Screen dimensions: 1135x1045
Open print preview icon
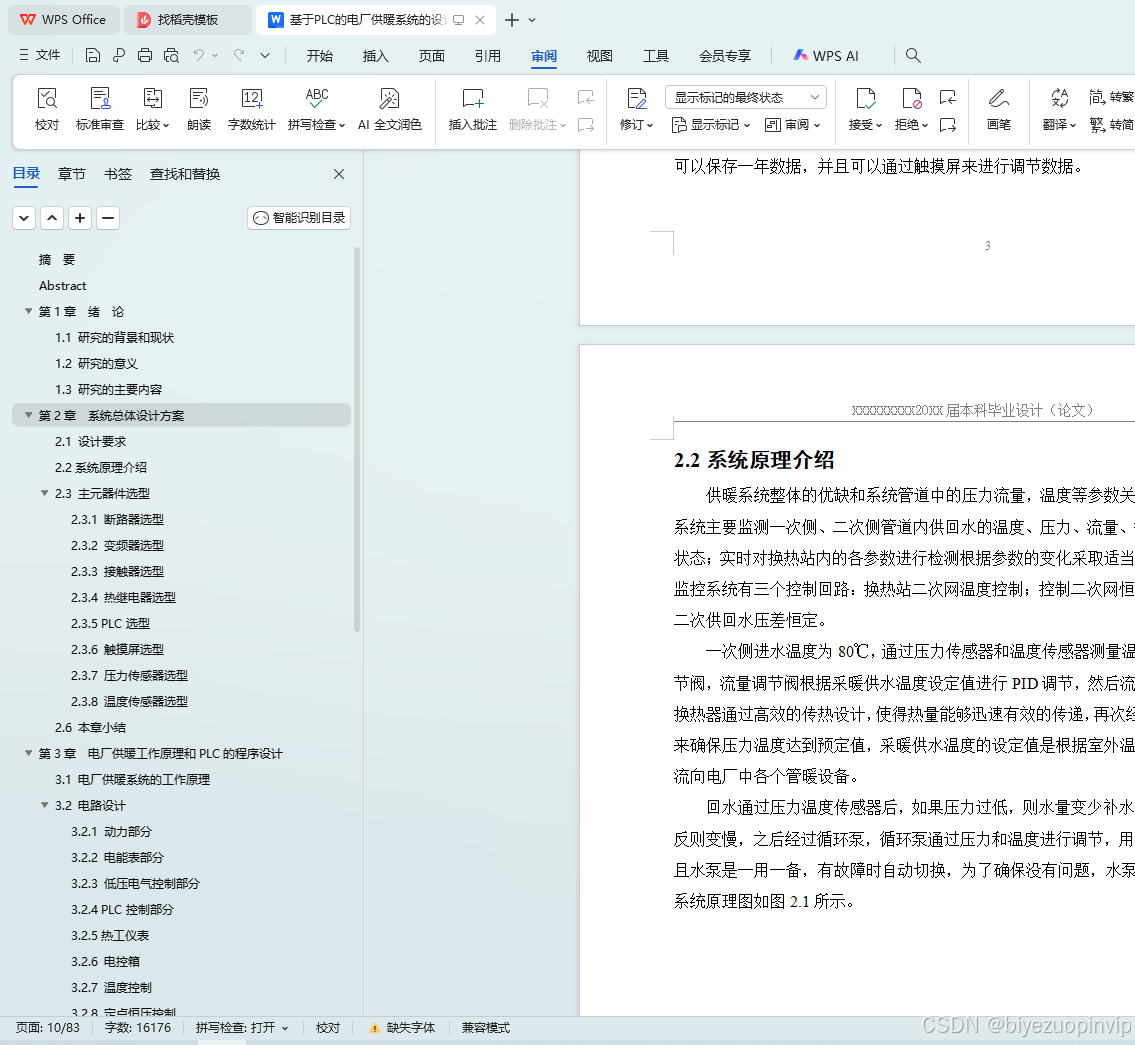pos(171,55)
